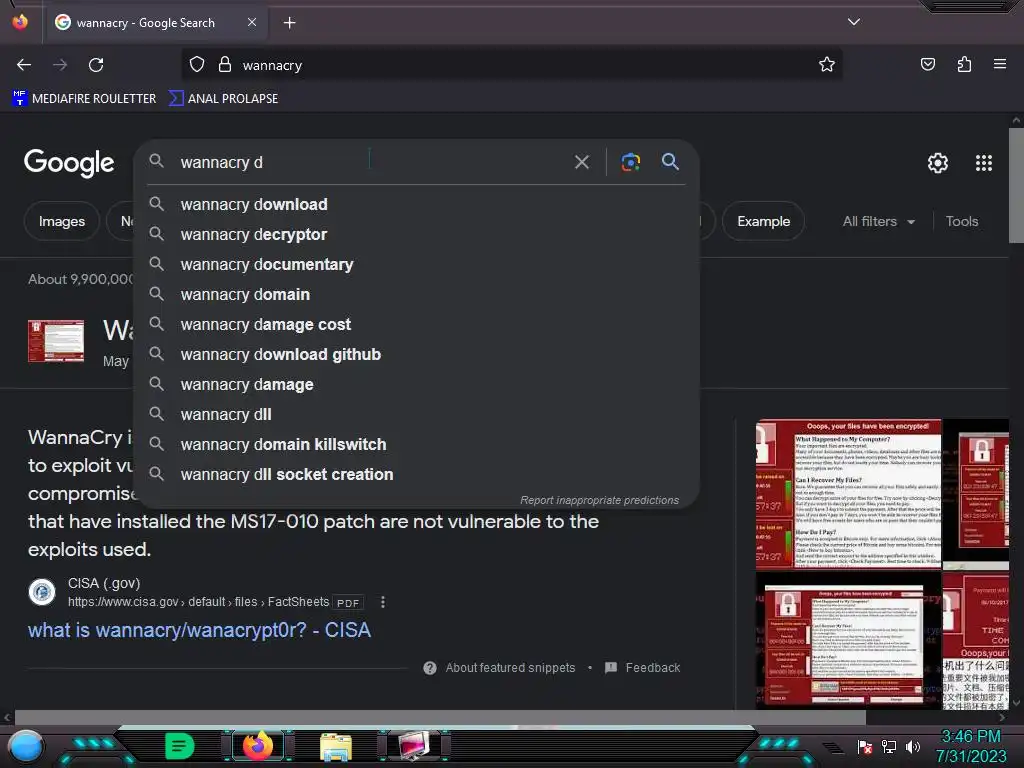Pick the 'wannacry damage' suggestion

[x=418, y=385]
